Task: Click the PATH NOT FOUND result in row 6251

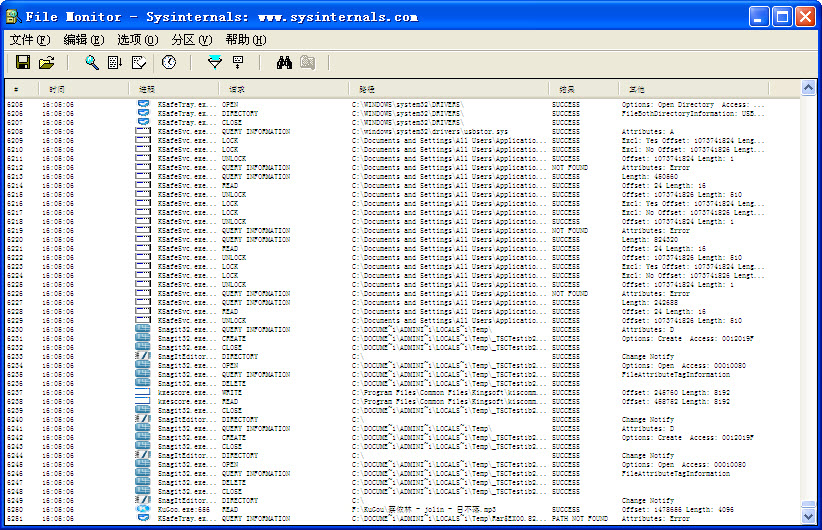Action: click(579, 518)
